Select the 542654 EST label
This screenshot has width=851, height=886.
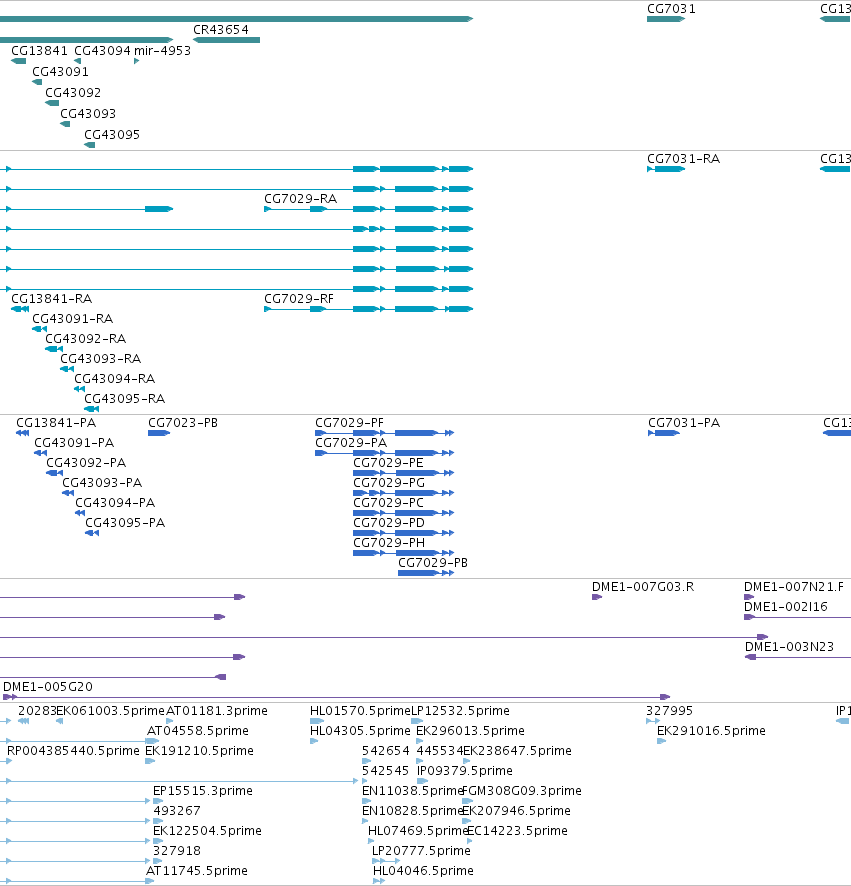pos(385,751)
